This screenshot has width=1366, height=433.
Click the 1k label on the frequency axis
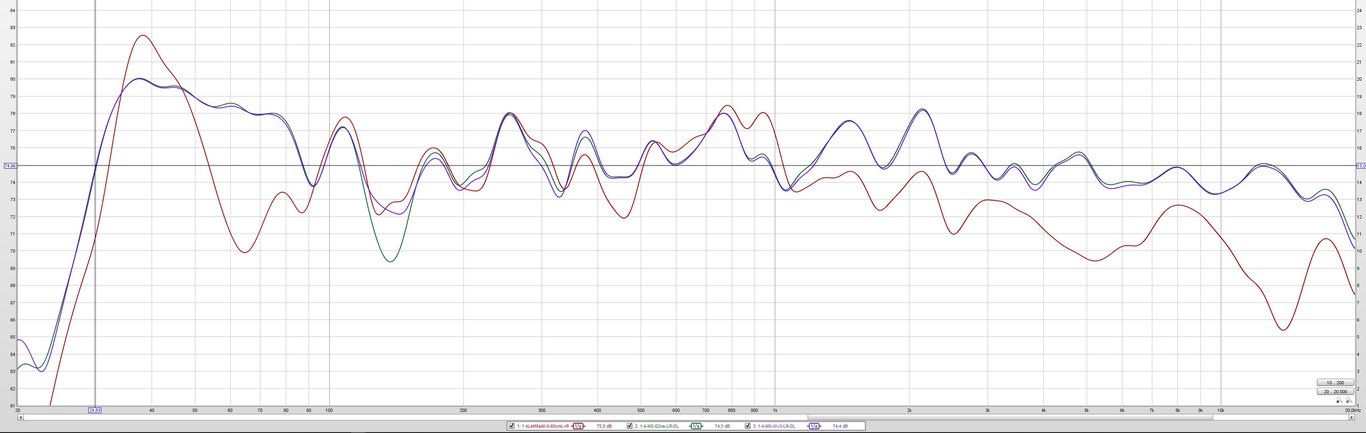tap(774, 410)
